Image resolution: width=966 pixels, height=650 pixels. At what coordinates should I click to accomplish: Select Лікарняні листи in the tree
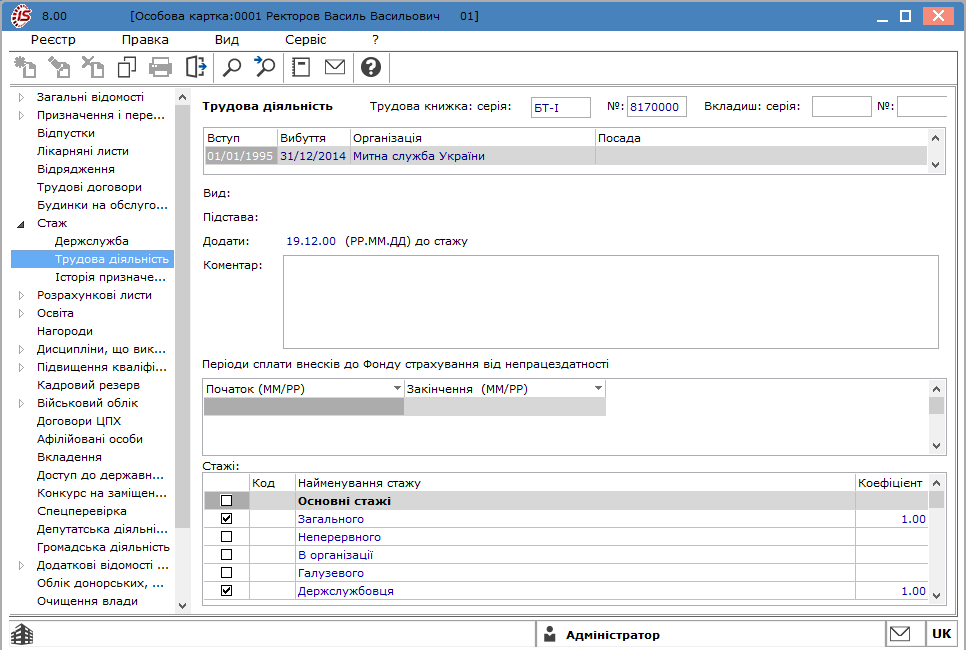pos(83,151)
